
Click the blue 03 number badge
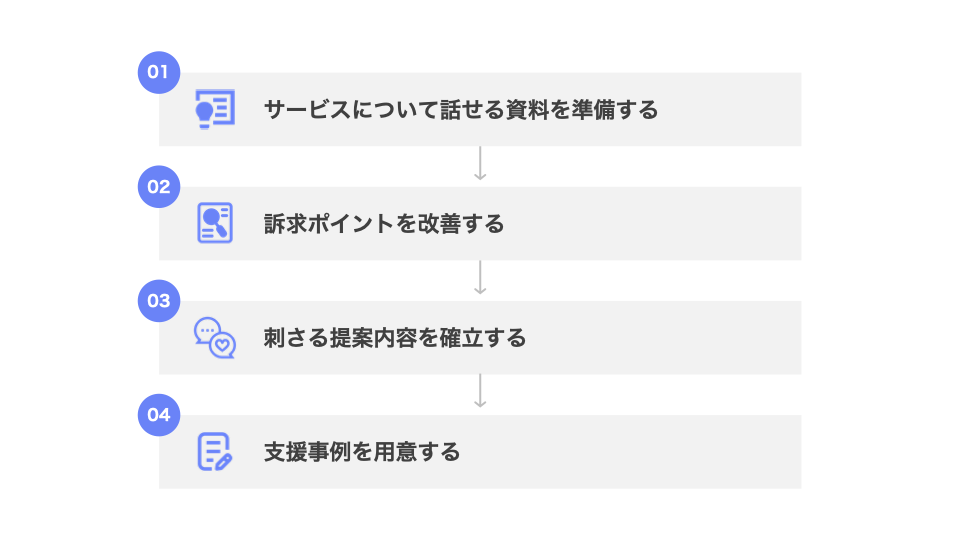point(158,300)
